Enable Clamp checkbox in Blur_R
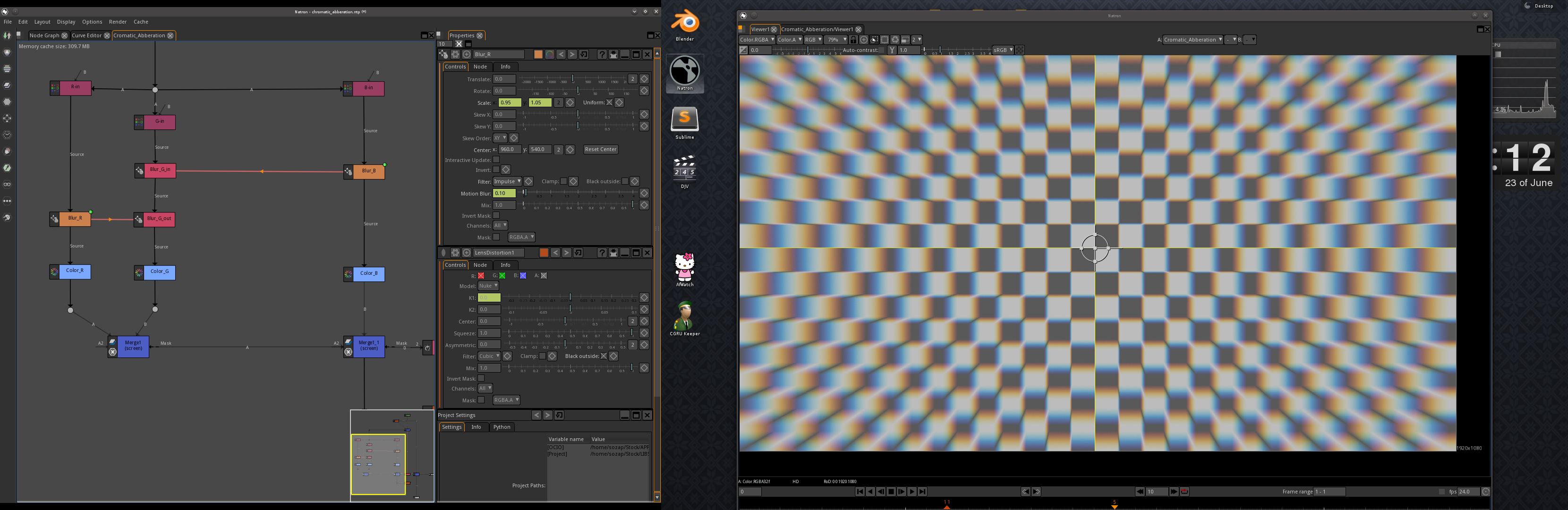 [563, 181]
